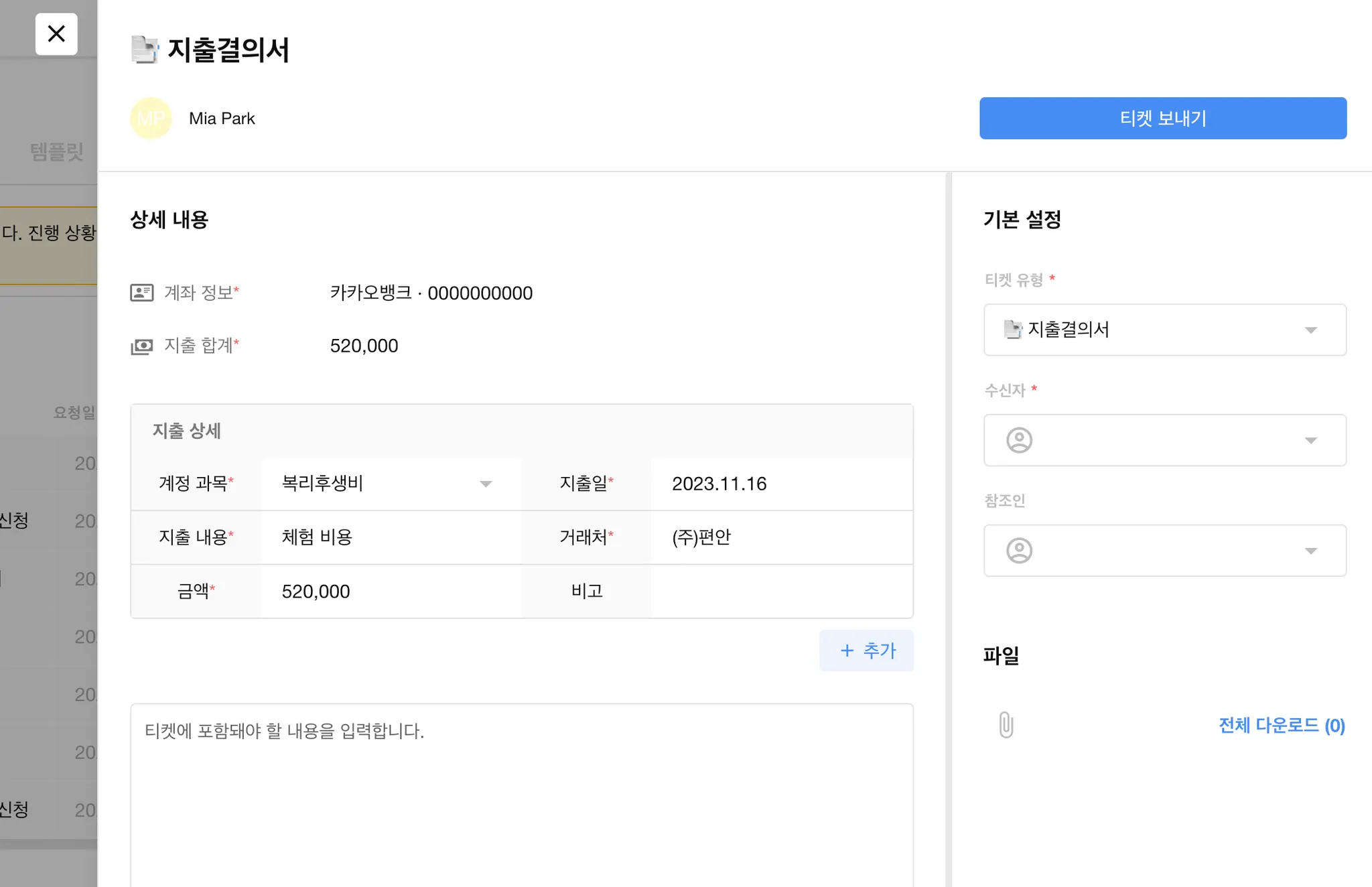The width and height of the screenshot is (1372, 887).
Task: Click Mia Park's MP avatar
Action: point(151,119)
